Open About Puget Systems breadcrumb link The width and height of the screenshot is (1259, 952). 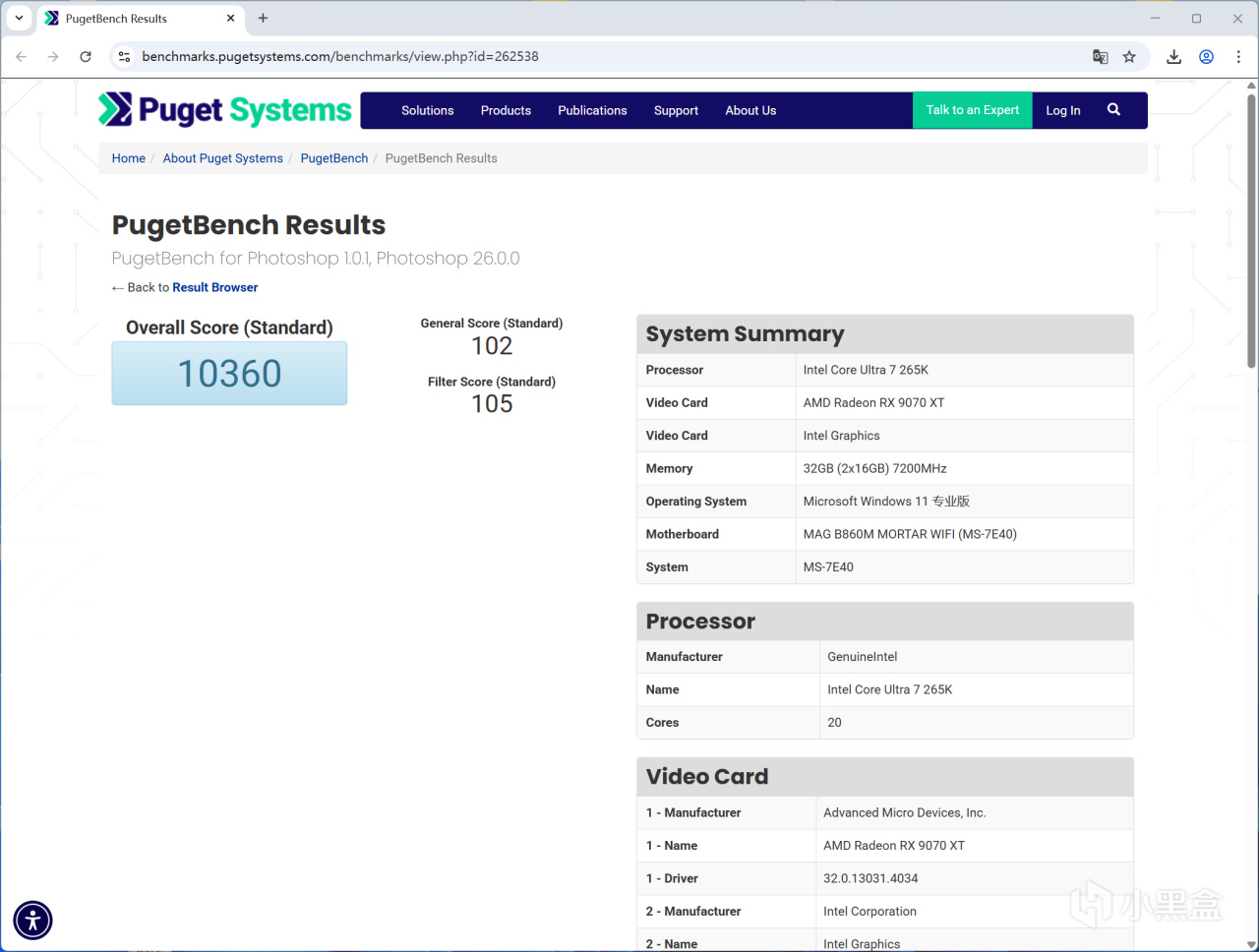(x=223, y=158)
